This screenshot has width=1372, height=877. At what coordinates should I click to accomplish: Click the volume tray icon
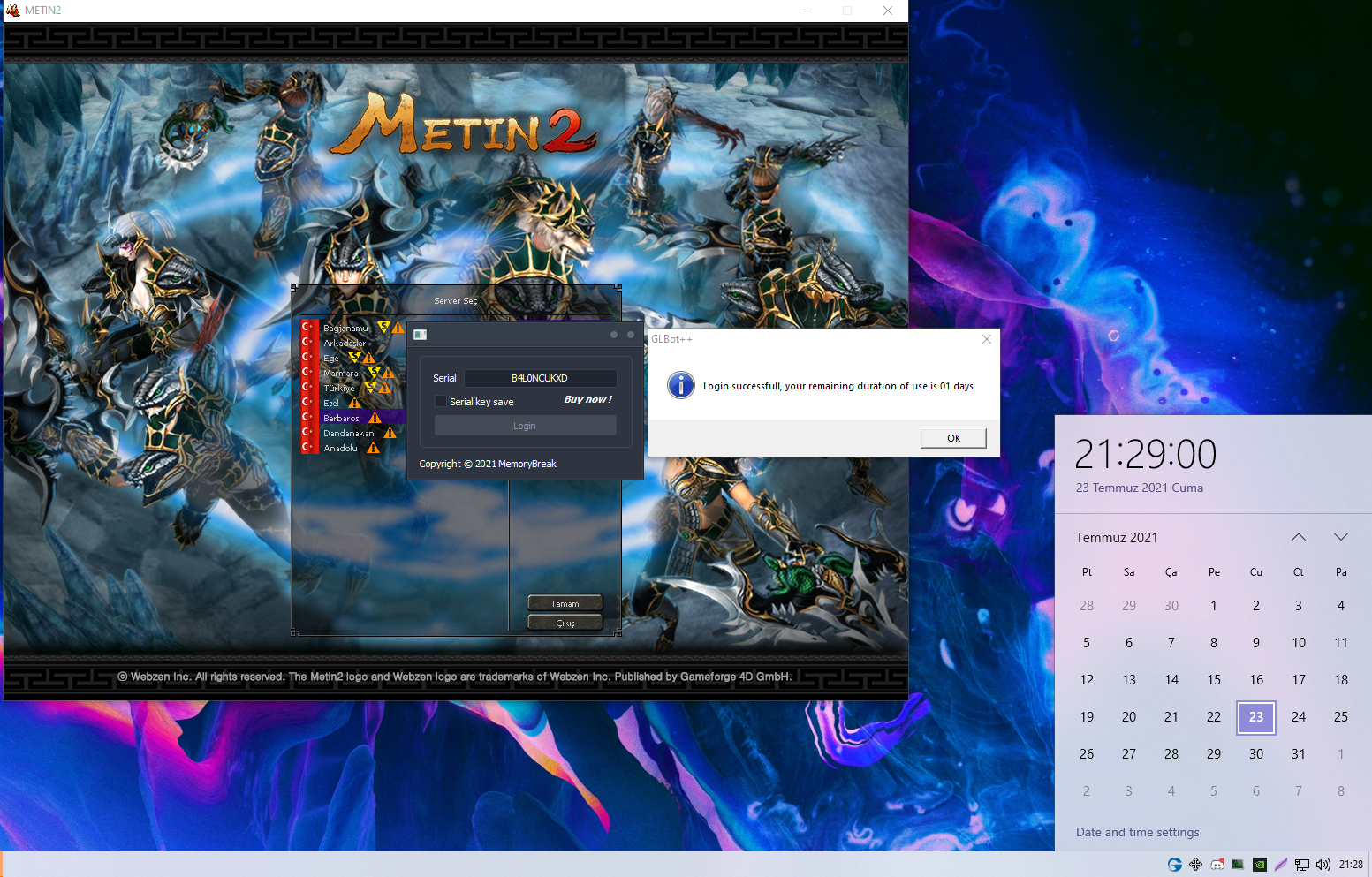coord(1323,865)
